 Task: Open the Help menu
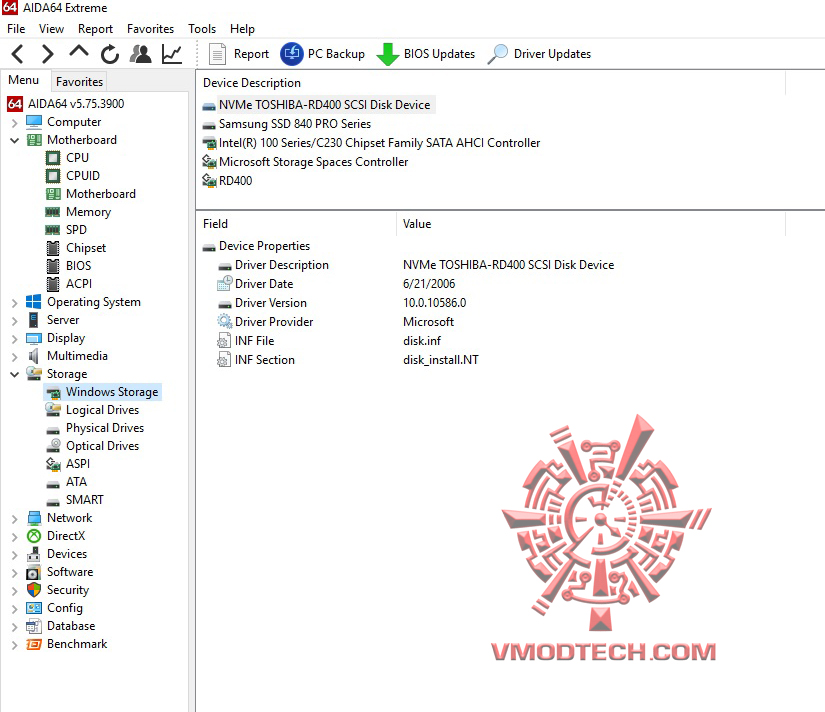242,29
